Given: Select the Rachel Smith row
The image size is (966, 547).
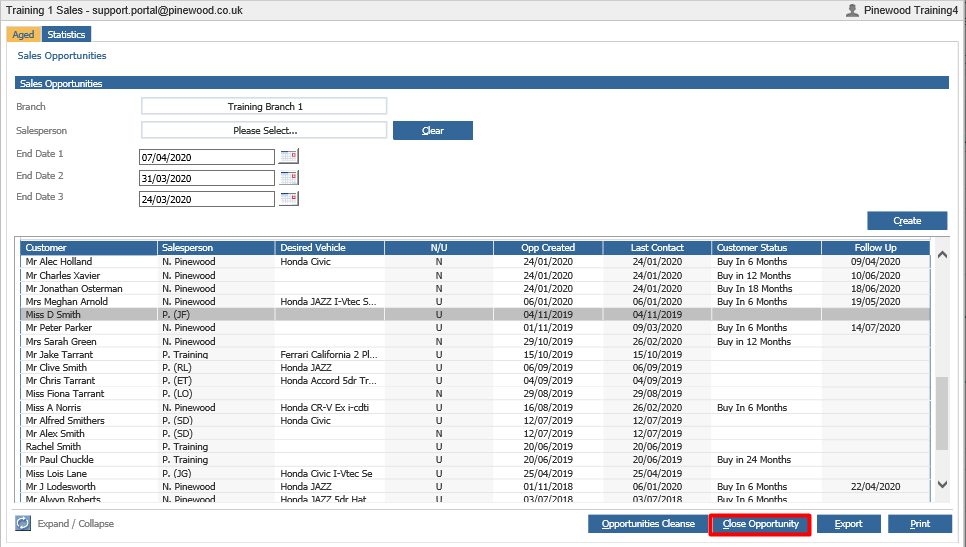Looking at the screenshot, I should coord(475,447).
